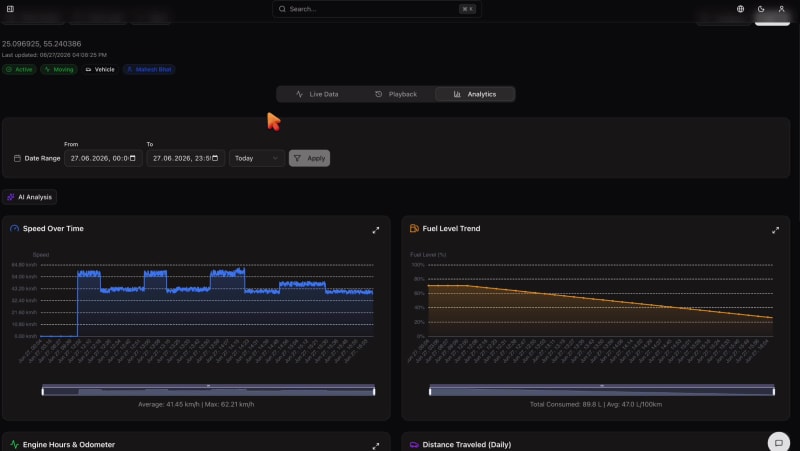
Task: Open the Today range dropdown
Action: (x=257, y=158)
